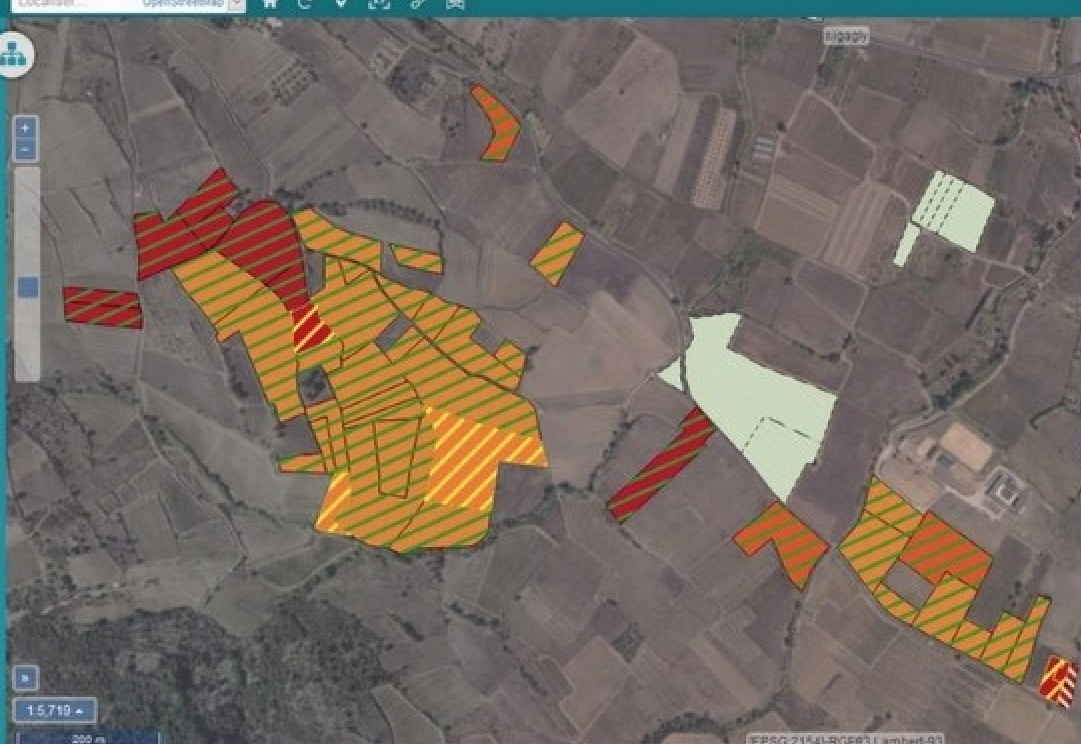
Task: Activate the geolocation marker tool
Action: 341,4
